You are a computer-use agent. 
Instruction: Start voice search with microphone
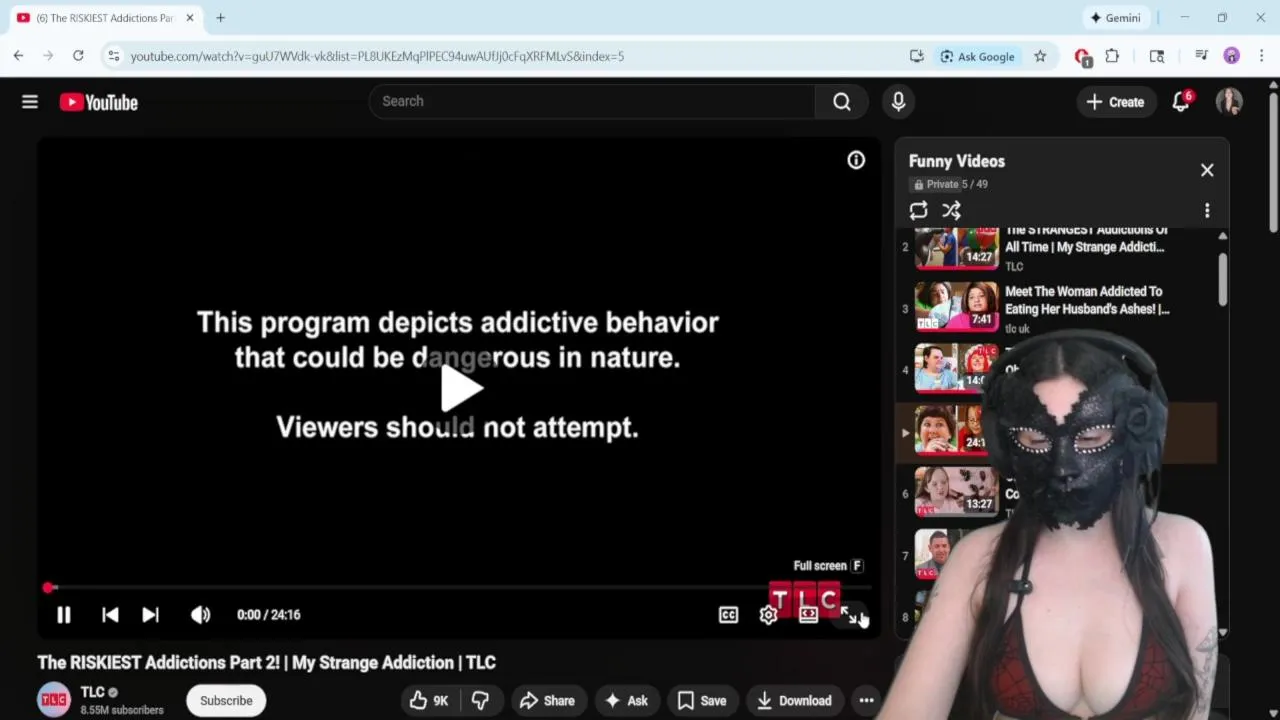[898, 101]
